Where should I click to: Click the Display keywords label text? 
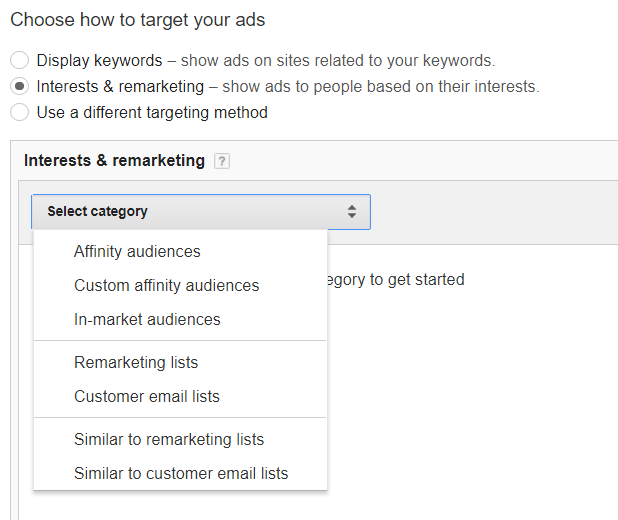(99, 61)
